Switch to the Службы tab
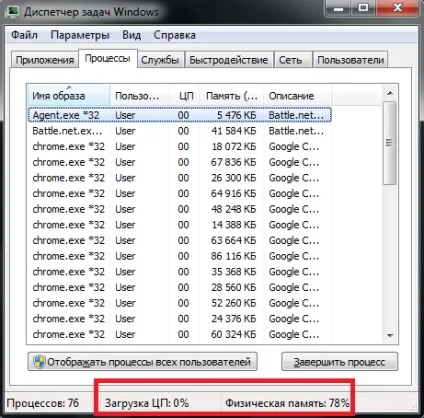 (x=160, y=60)
